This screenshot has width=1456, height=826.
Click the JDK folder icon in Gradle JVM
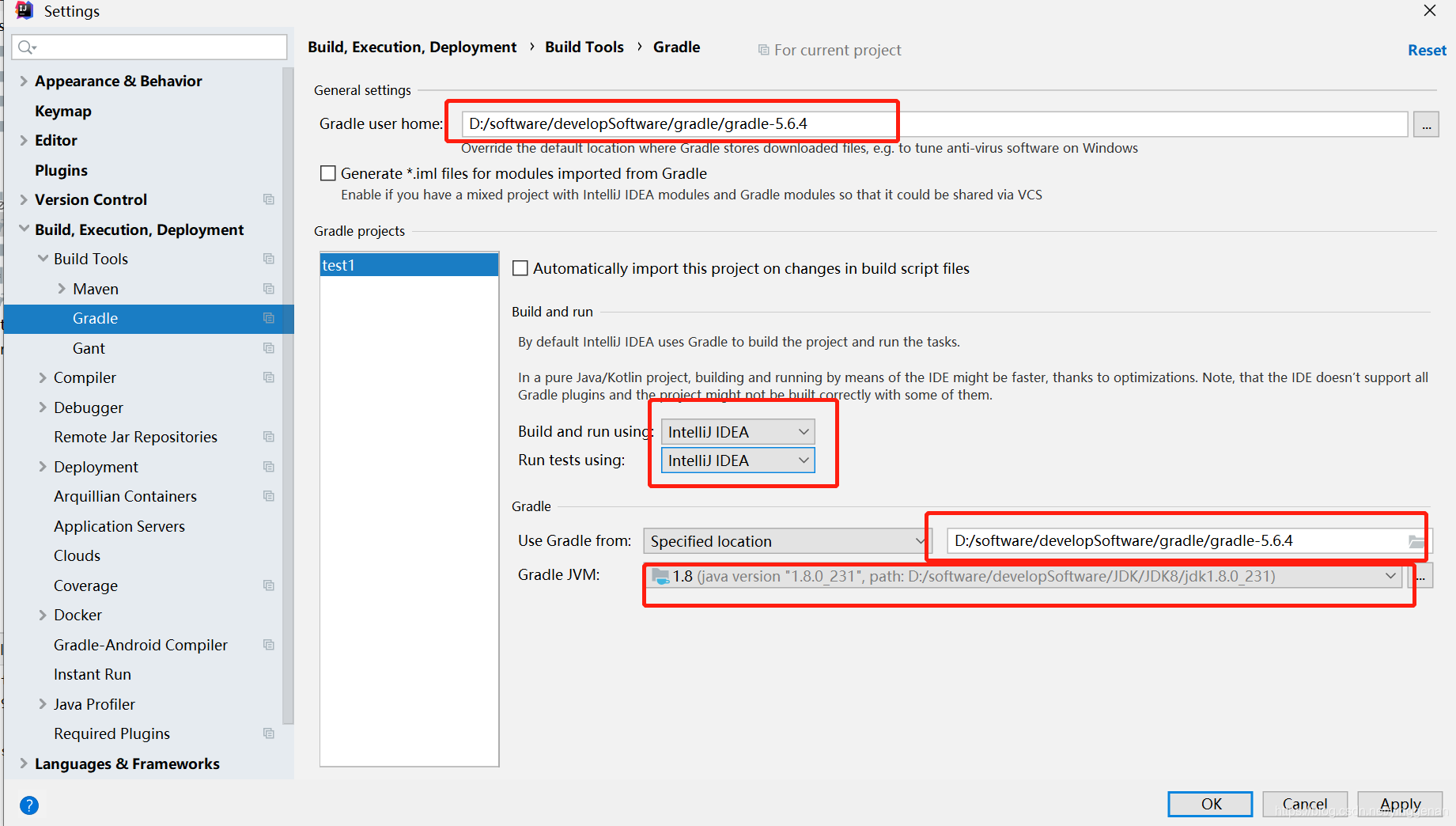(660, 577)
